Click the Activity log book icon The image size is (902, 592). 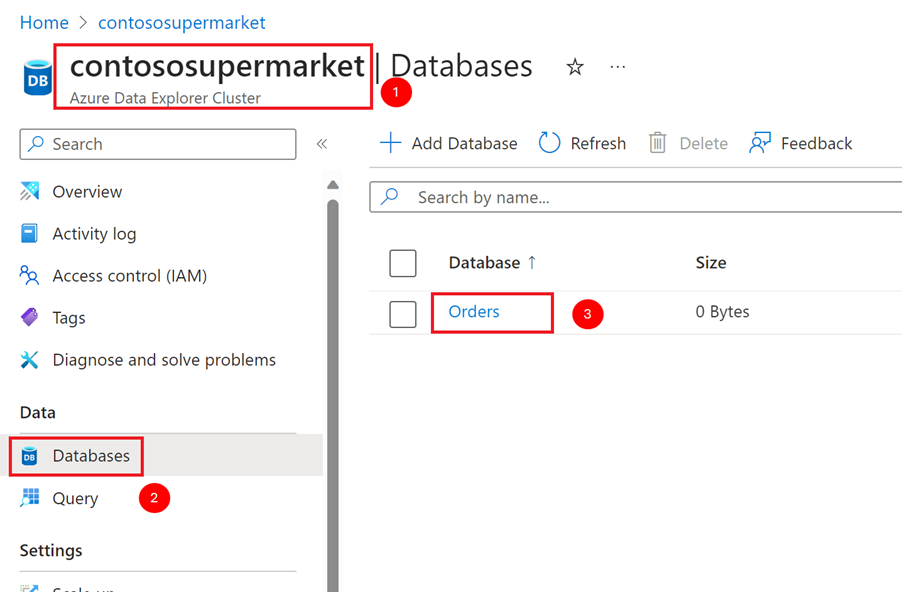coord(29,233)
